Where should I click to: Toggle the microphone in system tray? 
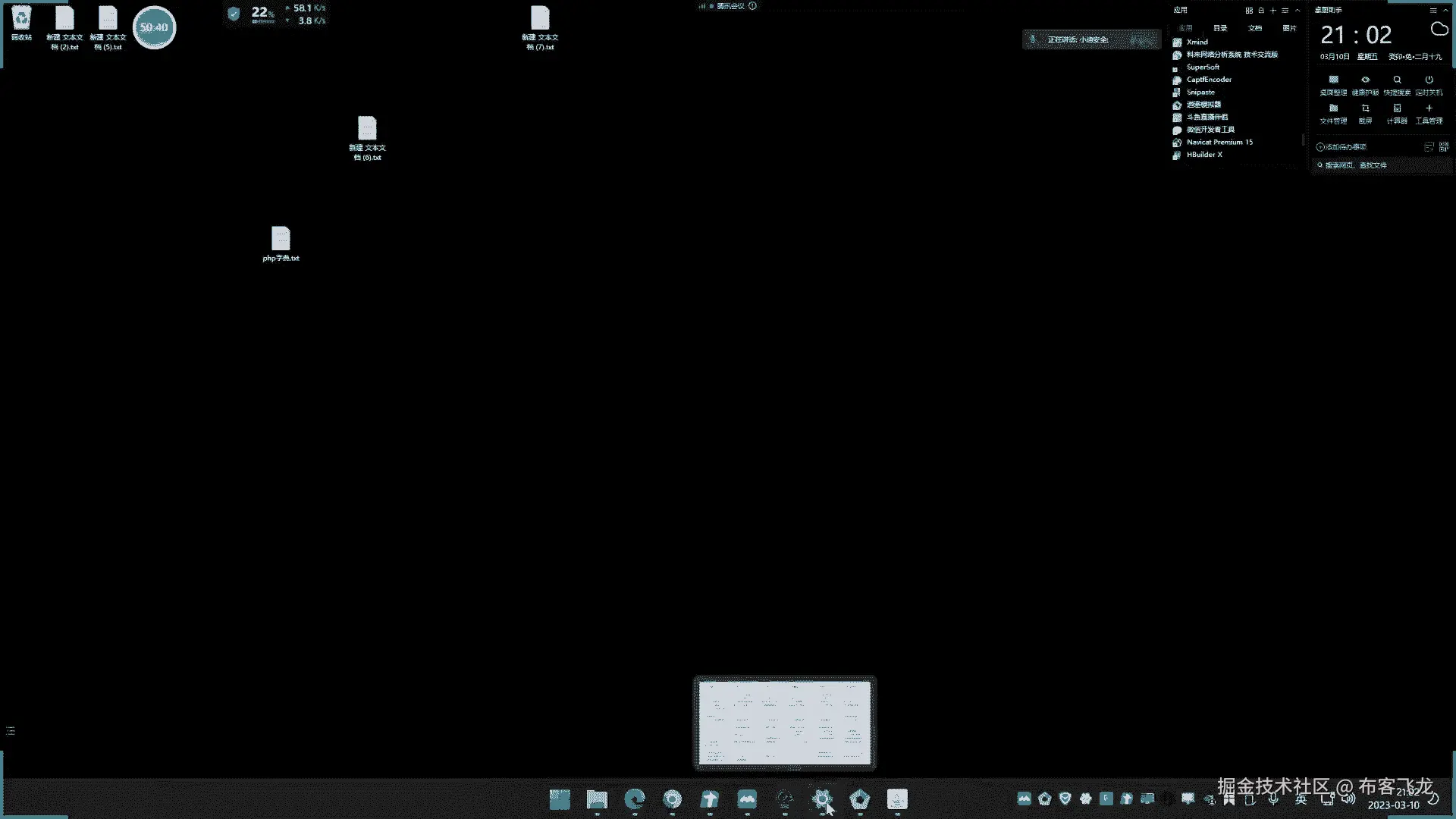point(1273,799)
